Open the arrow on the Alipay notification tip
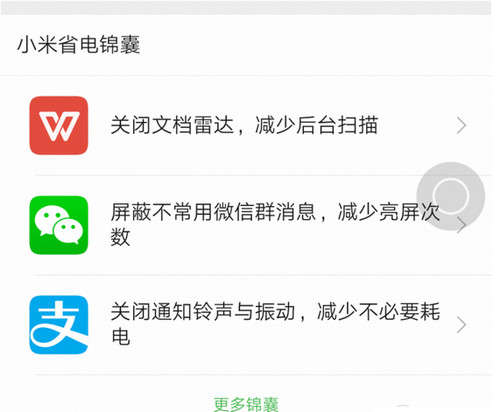This screenshot has height=412, width=500. (x=461, y=325)
